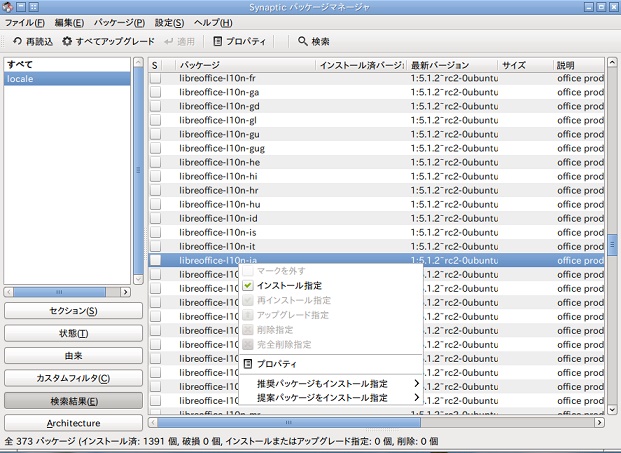
Task: Click left filter list scroll-down arrow
Action: pyautogui.click(x=138, y=279)
